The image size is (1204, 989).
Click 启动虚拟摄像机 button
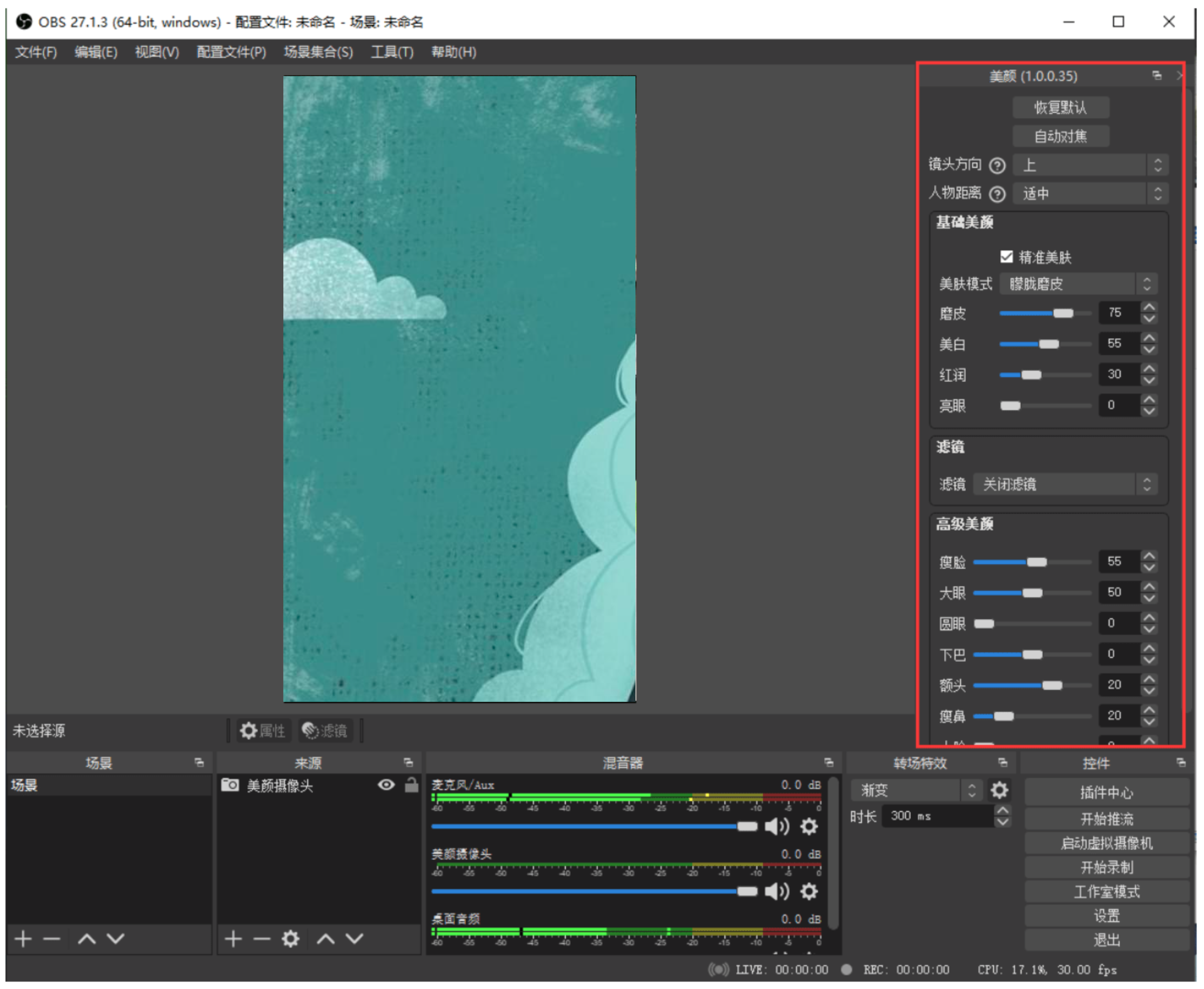pos(1107,843)
